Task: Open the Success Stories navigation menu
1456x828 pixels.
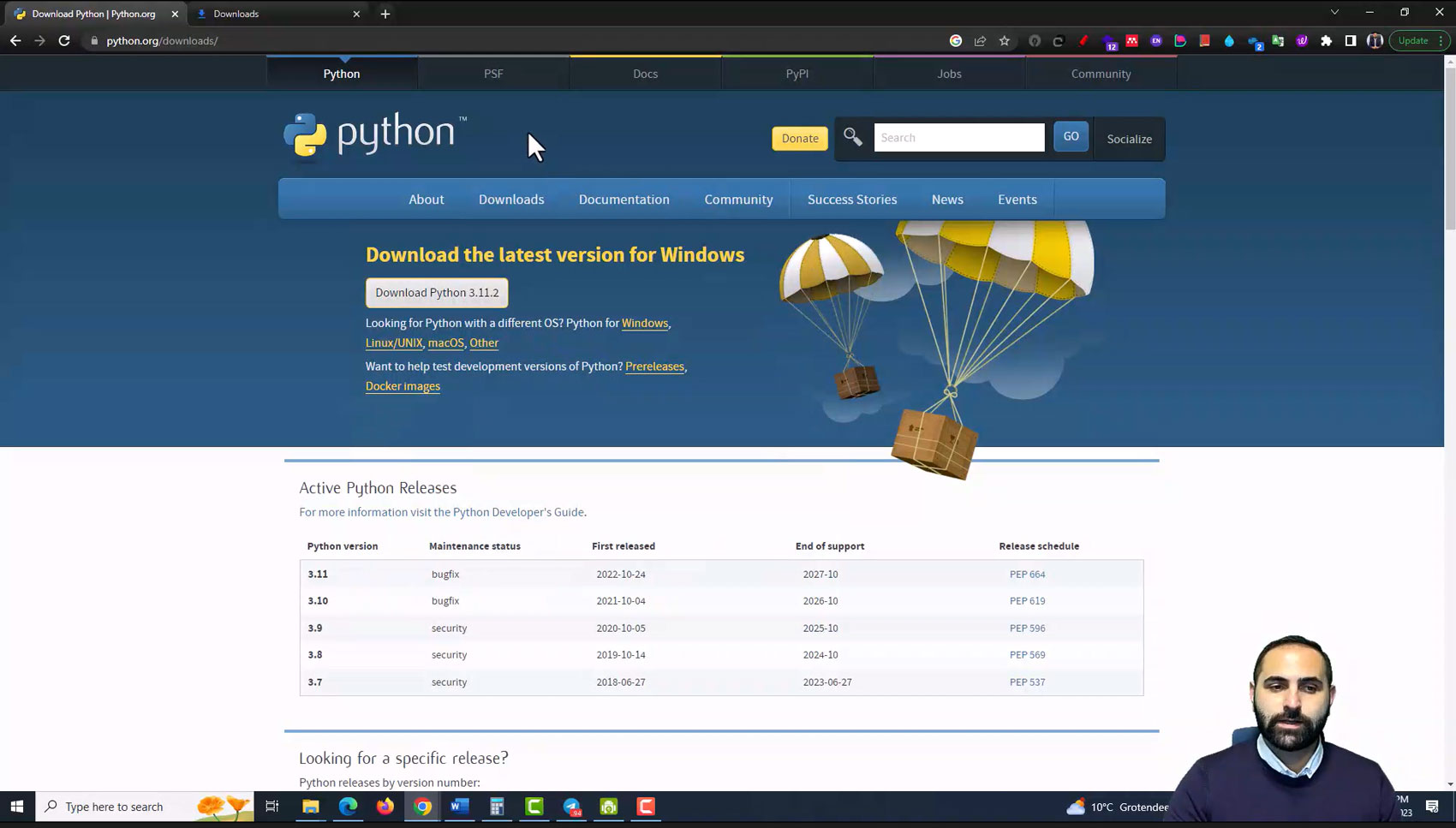Action: pos(852,199)
